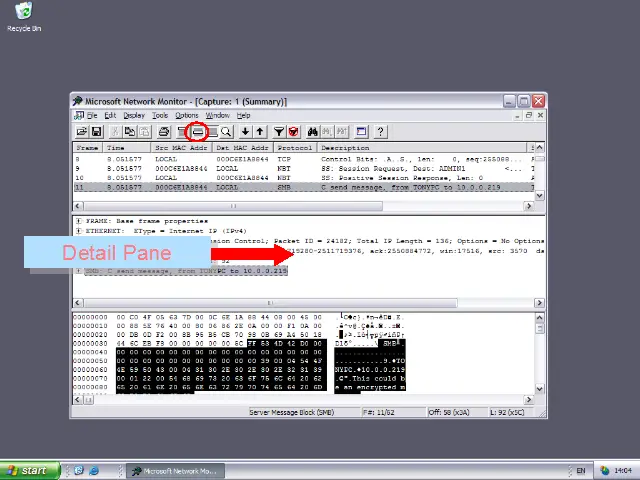Click the window pane toolbar icon

[361, 131]
